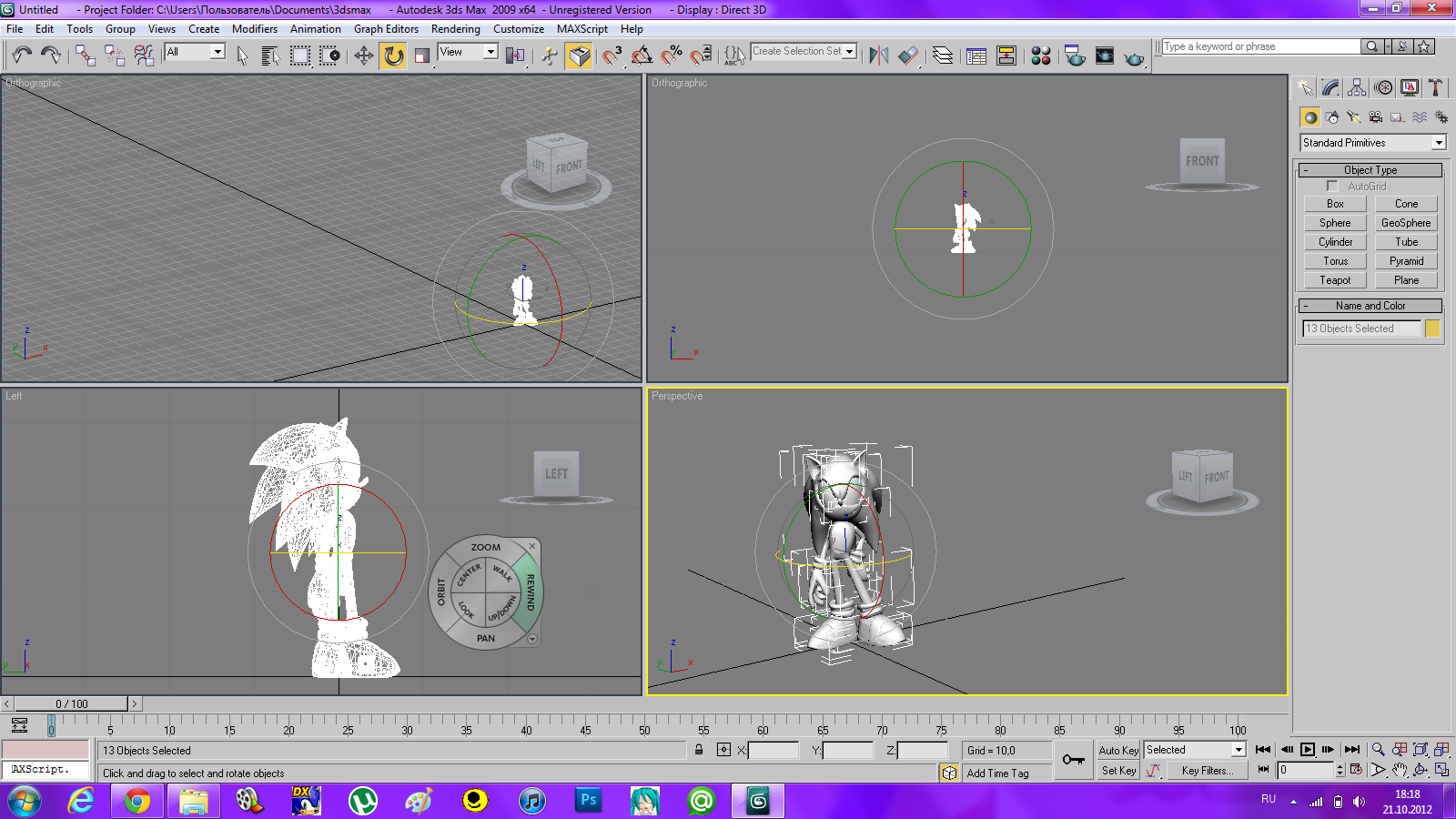The width and height of the screenshot is (1456, 819).
Task: Open the search options dropdown arrow
Action: 1388,46
